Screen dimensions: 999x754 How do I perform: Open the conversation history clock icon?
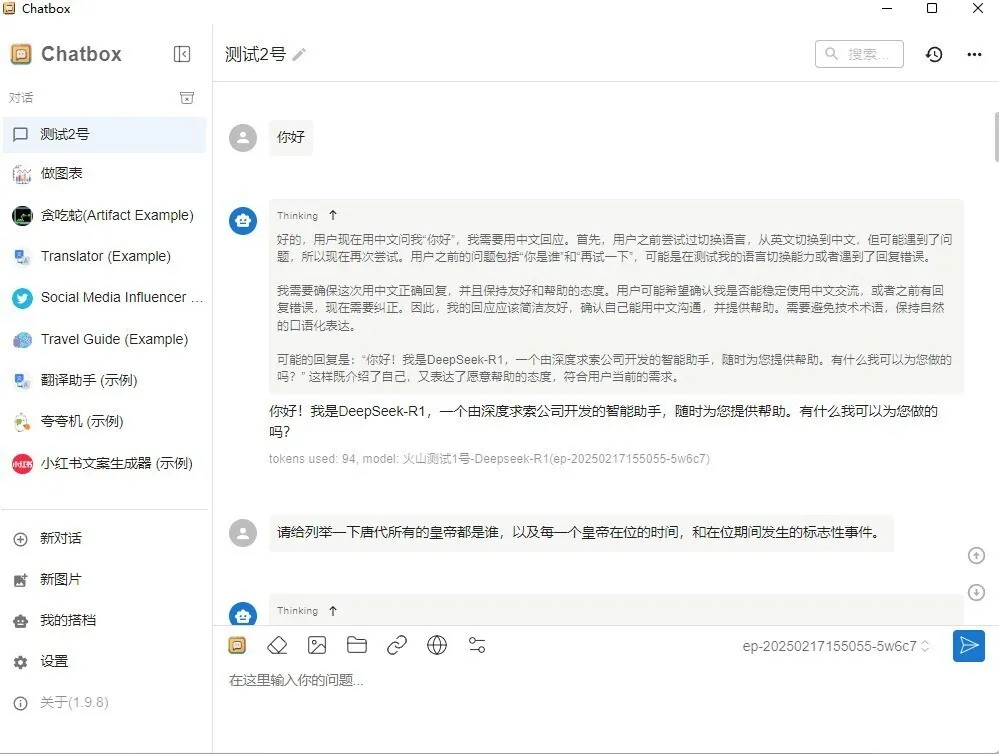coord(934,55)
